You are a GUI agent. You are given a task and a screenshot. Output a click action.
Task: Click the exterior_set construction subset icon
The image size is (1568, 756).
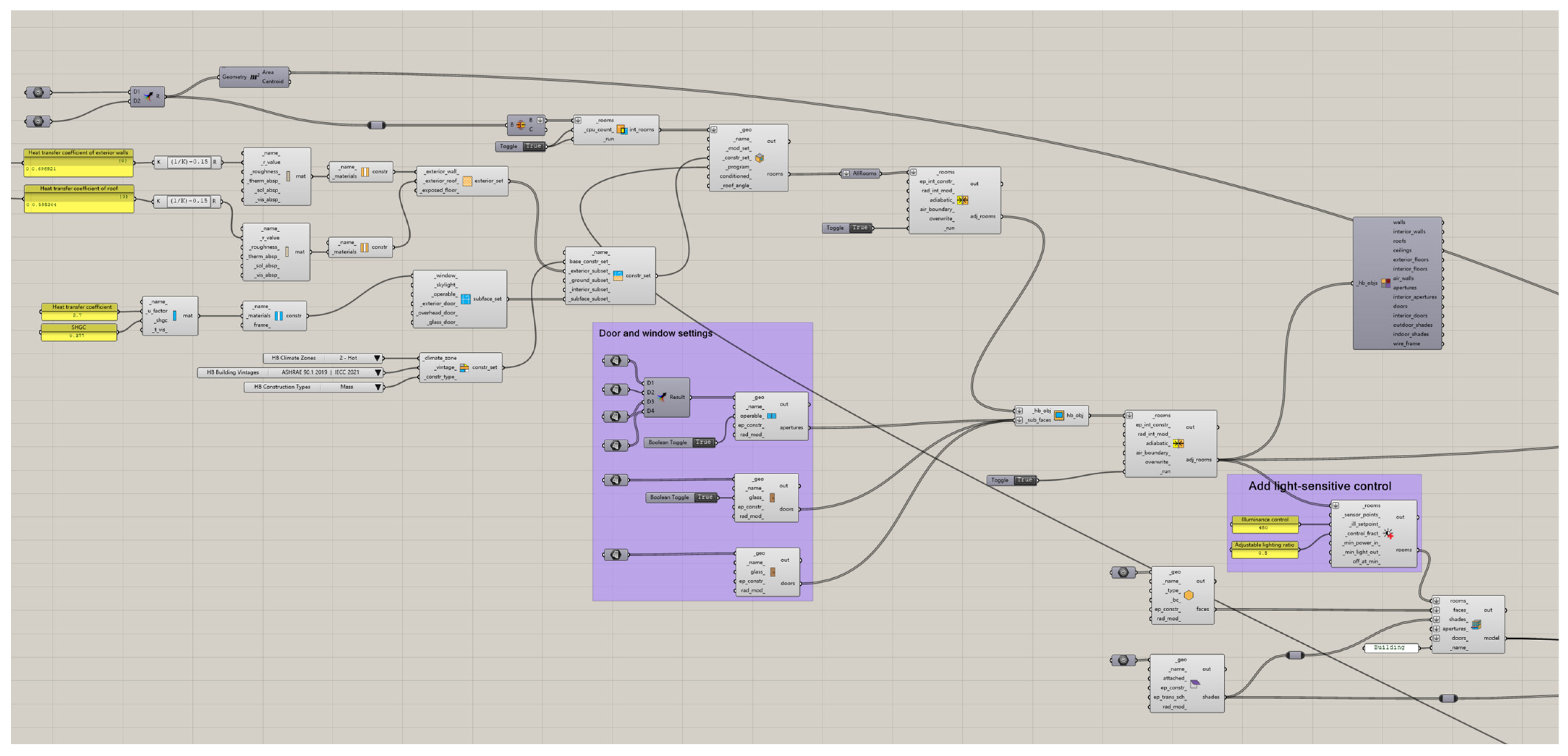[467, 181]
